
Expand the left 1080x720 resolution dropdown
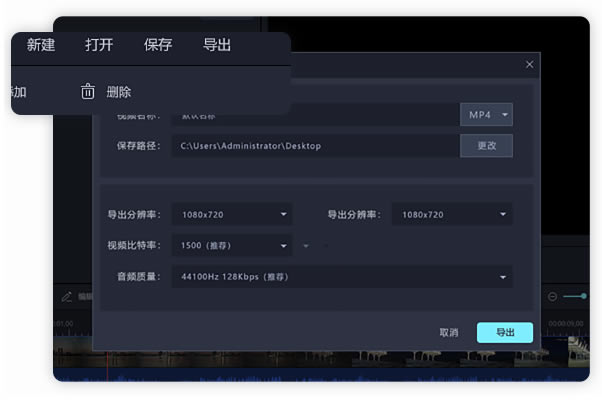point(232,214)
